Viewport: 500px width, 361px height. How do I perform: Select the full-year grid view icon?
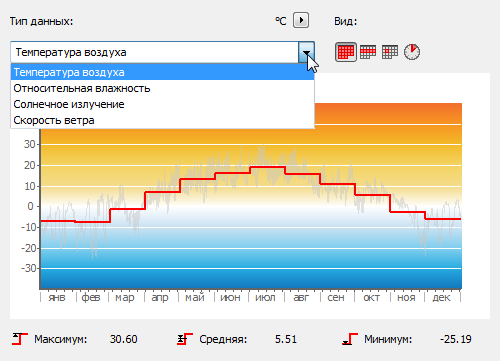click(x=346, y=52)
